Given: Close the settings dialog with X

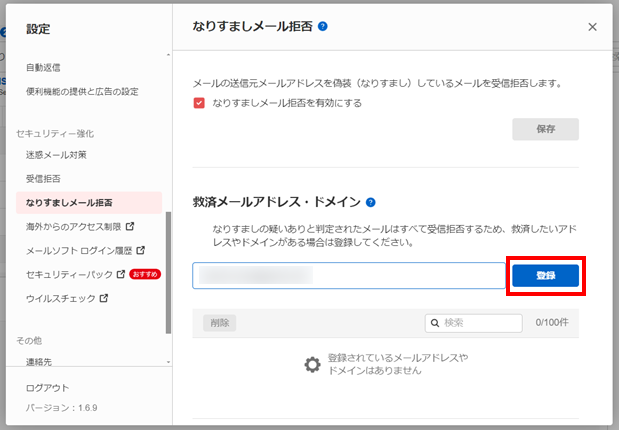Looking at the screenshot, I should [x=592, y=28].
